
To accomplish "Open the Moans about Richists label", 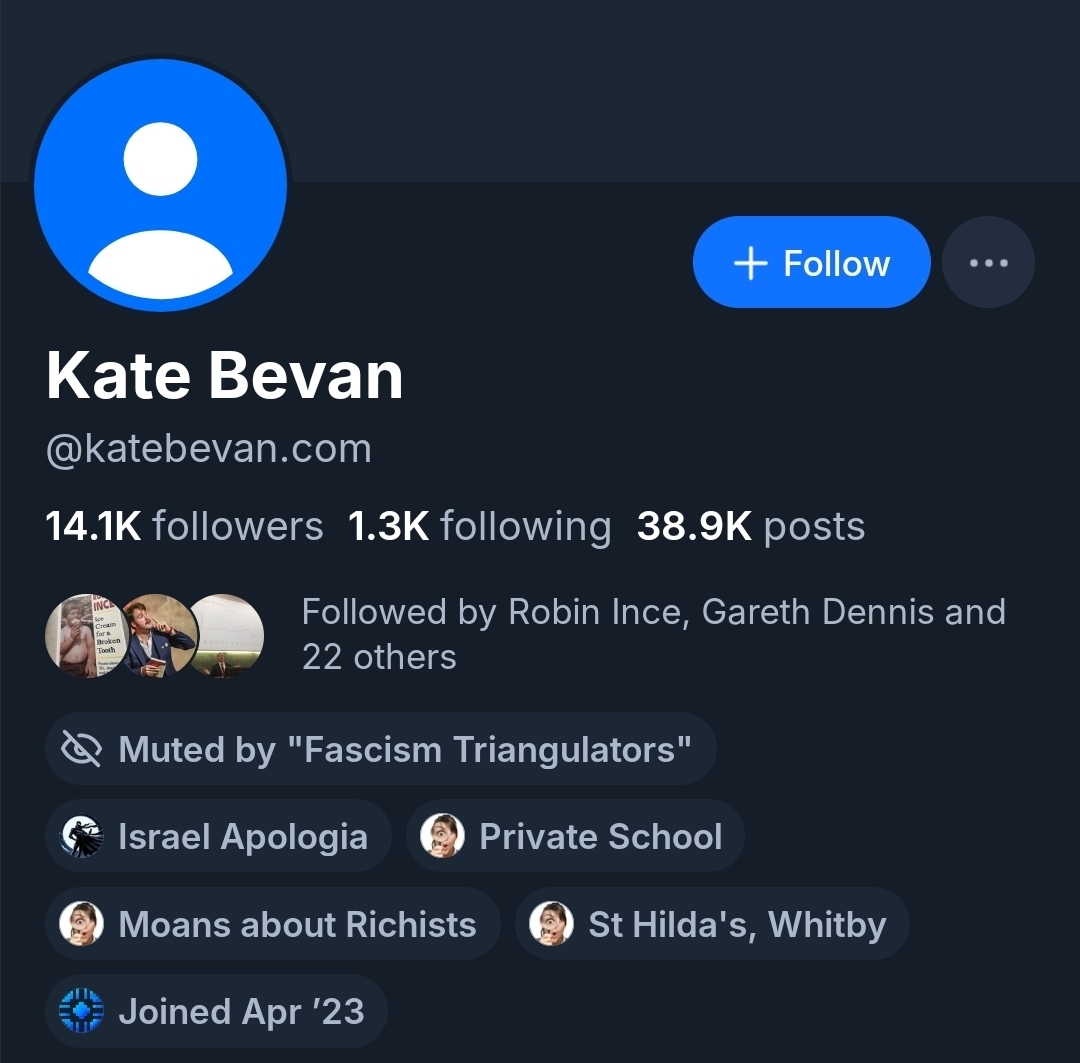I will pyautogui.click(x=297, y=924).
